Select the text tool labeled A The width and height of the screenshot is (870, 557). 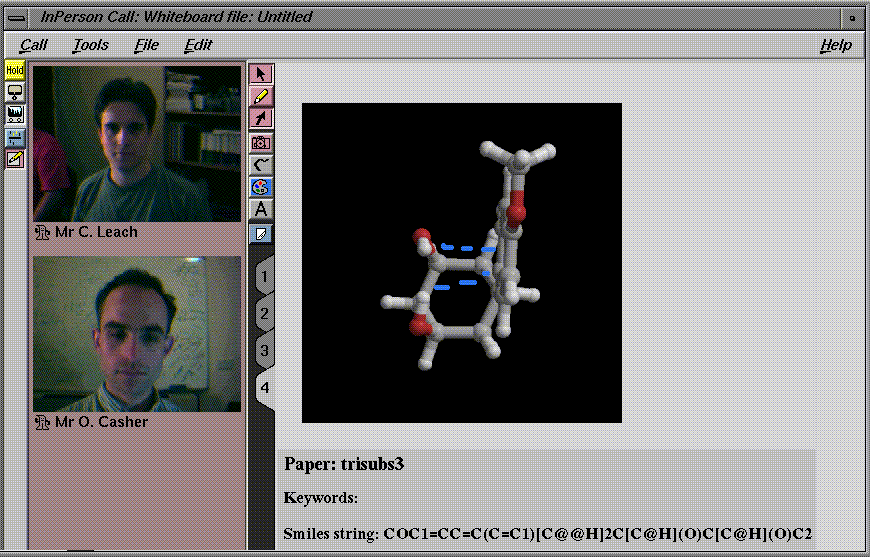point(261,210)
